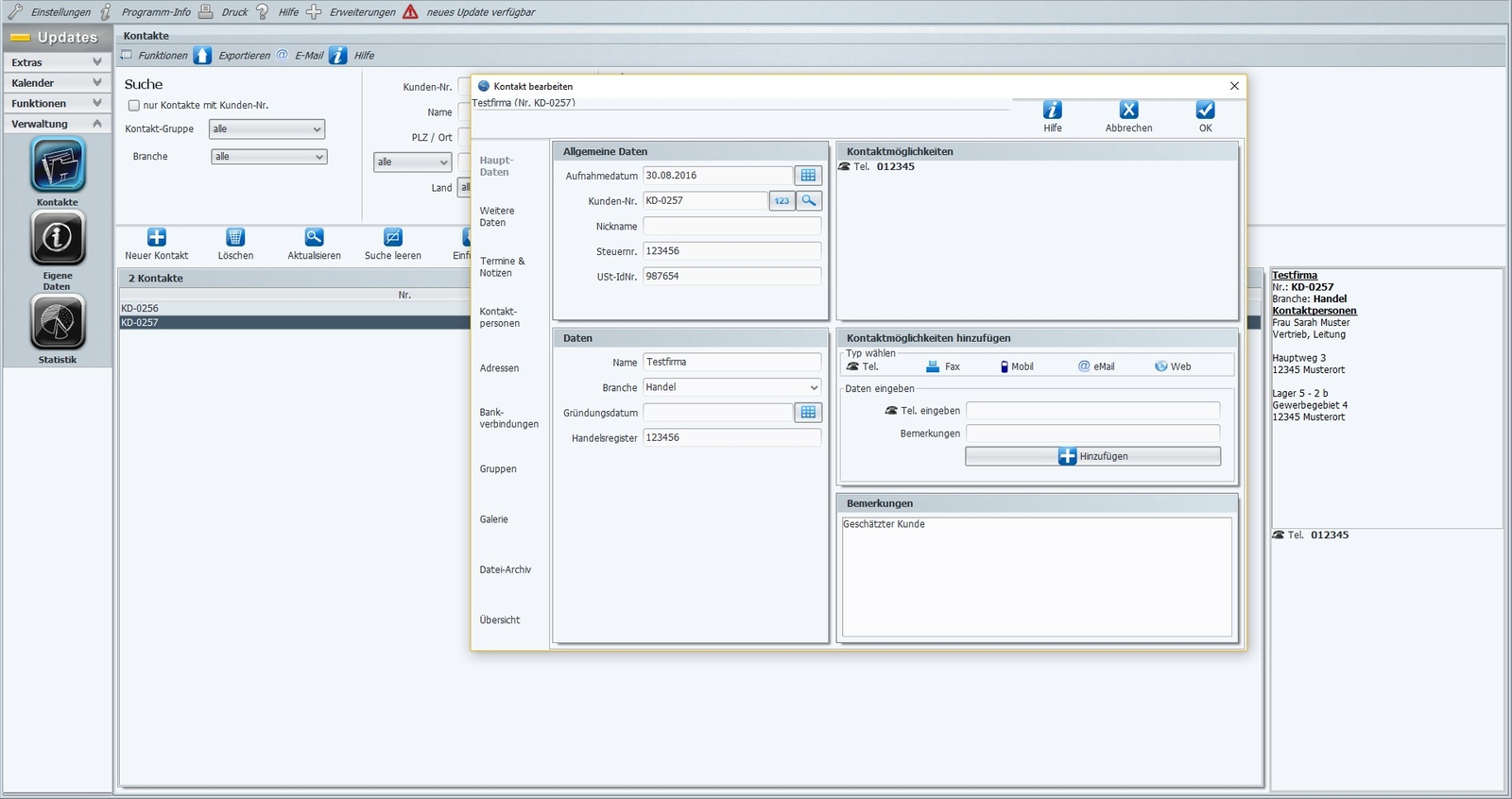The height and width of the screenshot is (799, 1512).
Task: Switch to Kontaktpersonen tab
Action: tap(500, 317)
